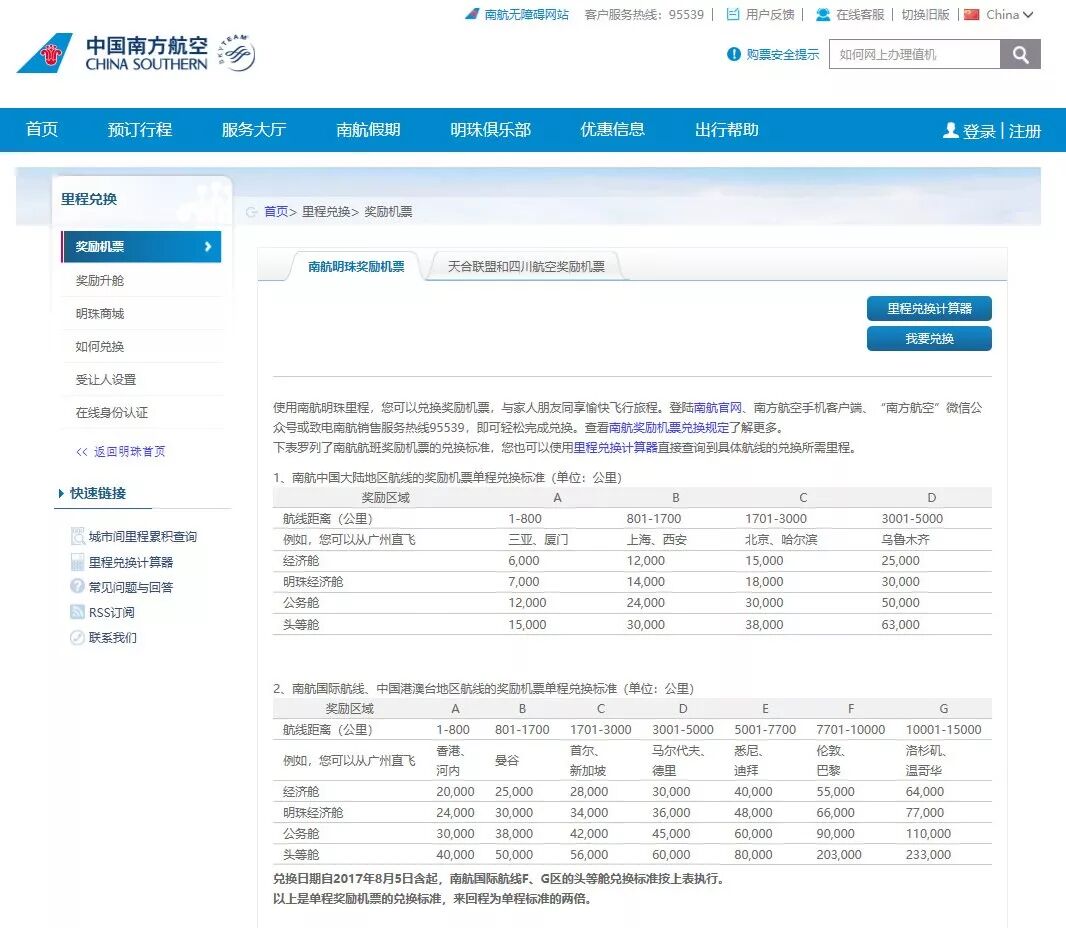
Task: Focus the 如何网上办理值机 search field
Action: [914, 54]
